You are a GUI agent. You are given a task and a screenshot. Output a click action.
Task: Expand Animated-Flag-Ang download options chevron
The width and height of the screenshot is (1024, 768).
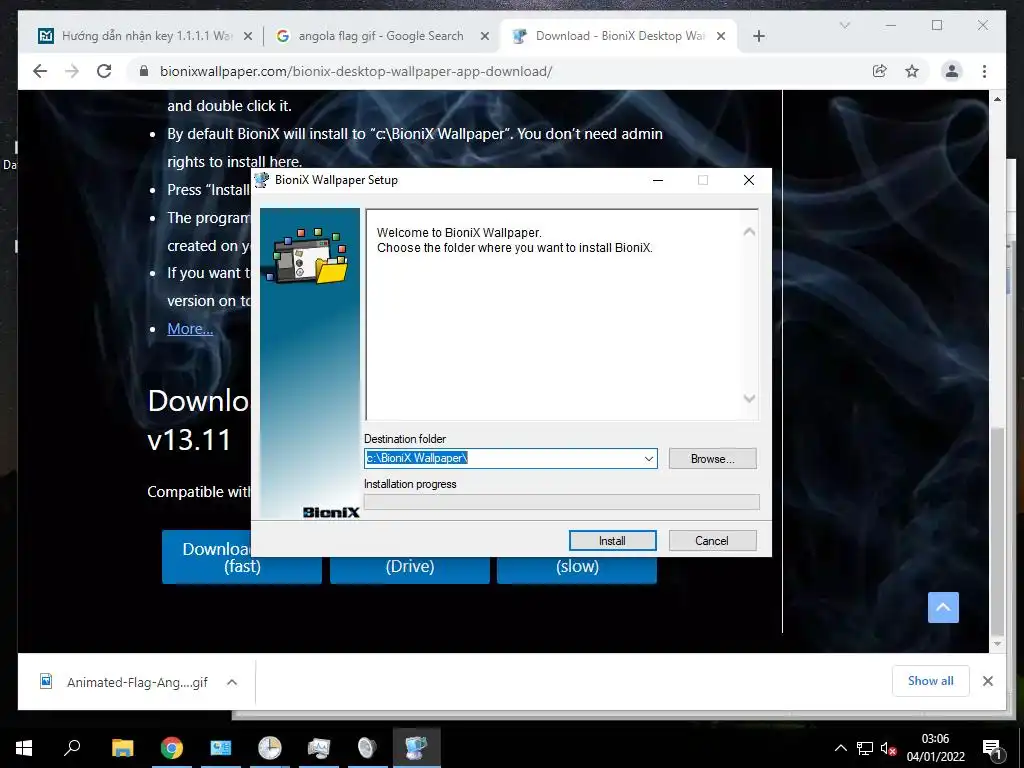coord(231,682)
